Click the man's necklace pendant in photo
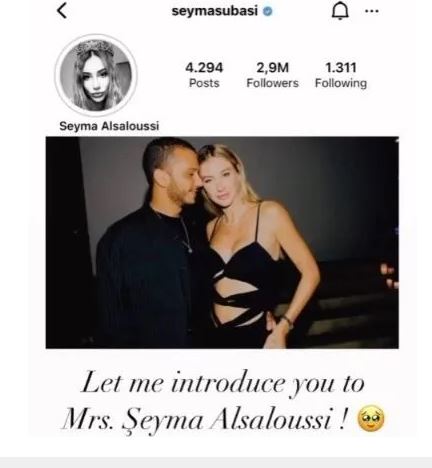 189,248
